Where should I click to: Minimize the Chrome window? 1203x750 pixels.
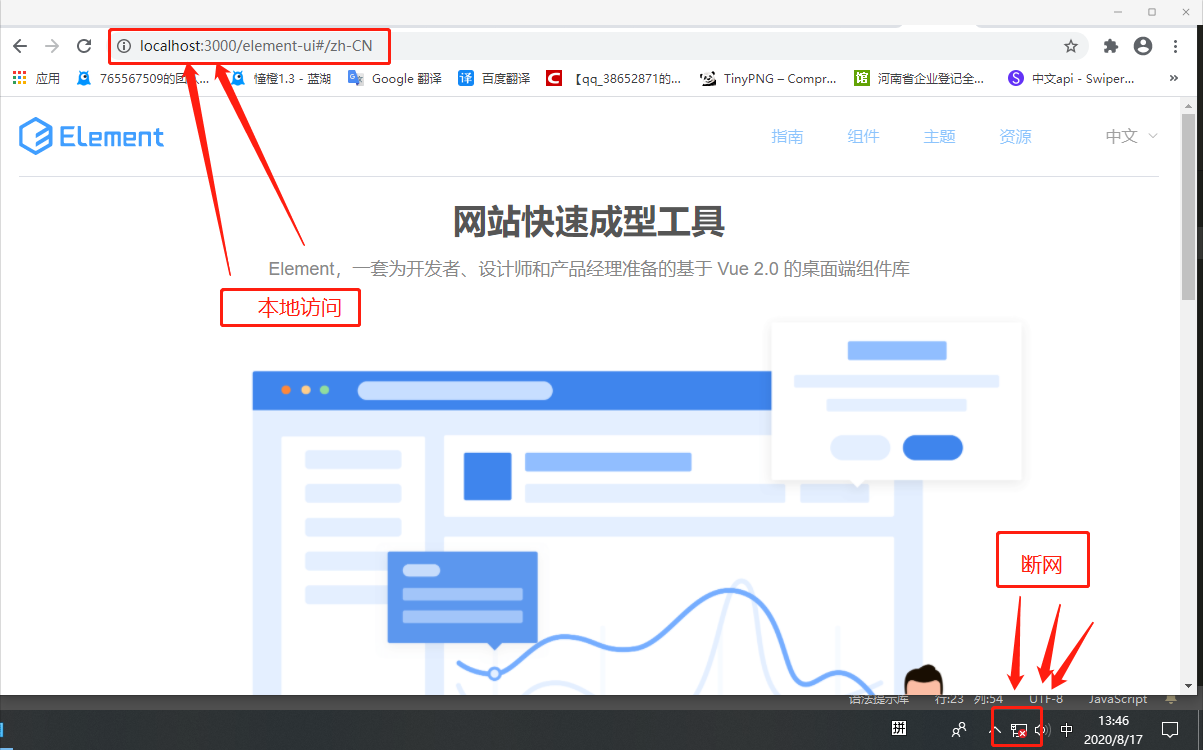(1118, 11)
